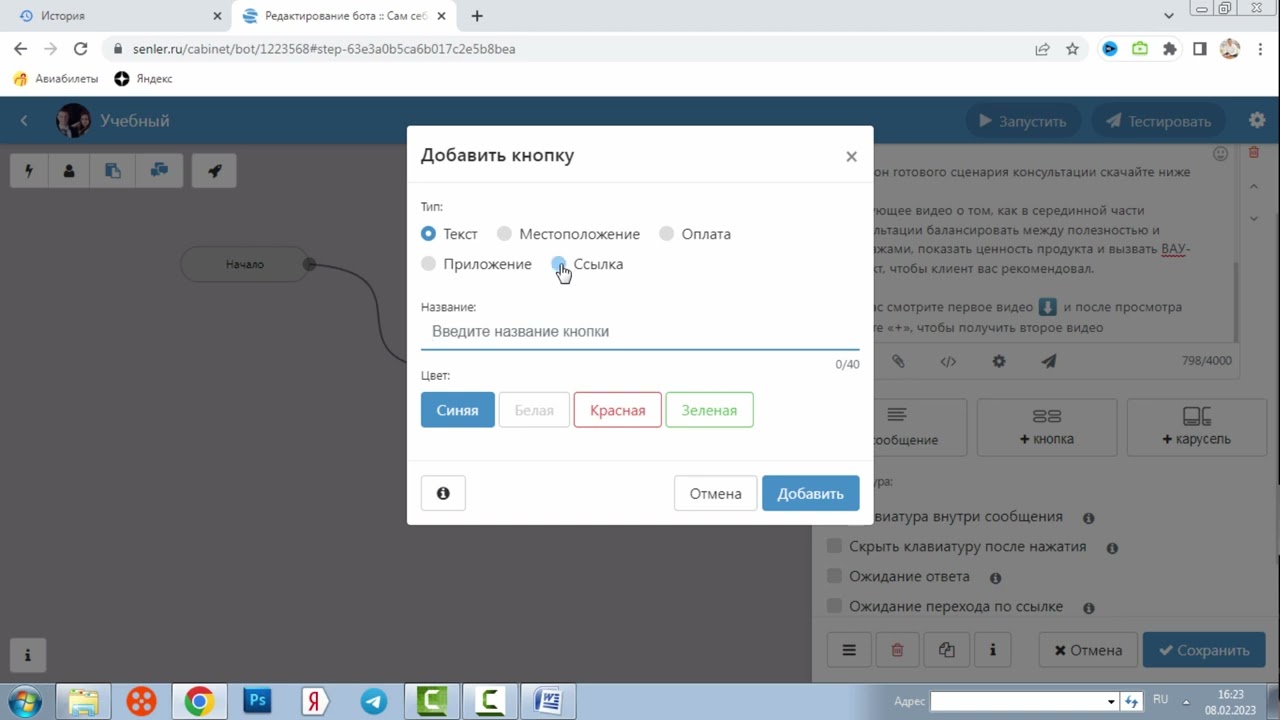Click the rocket toolbar icon

[x=214, y=171]
